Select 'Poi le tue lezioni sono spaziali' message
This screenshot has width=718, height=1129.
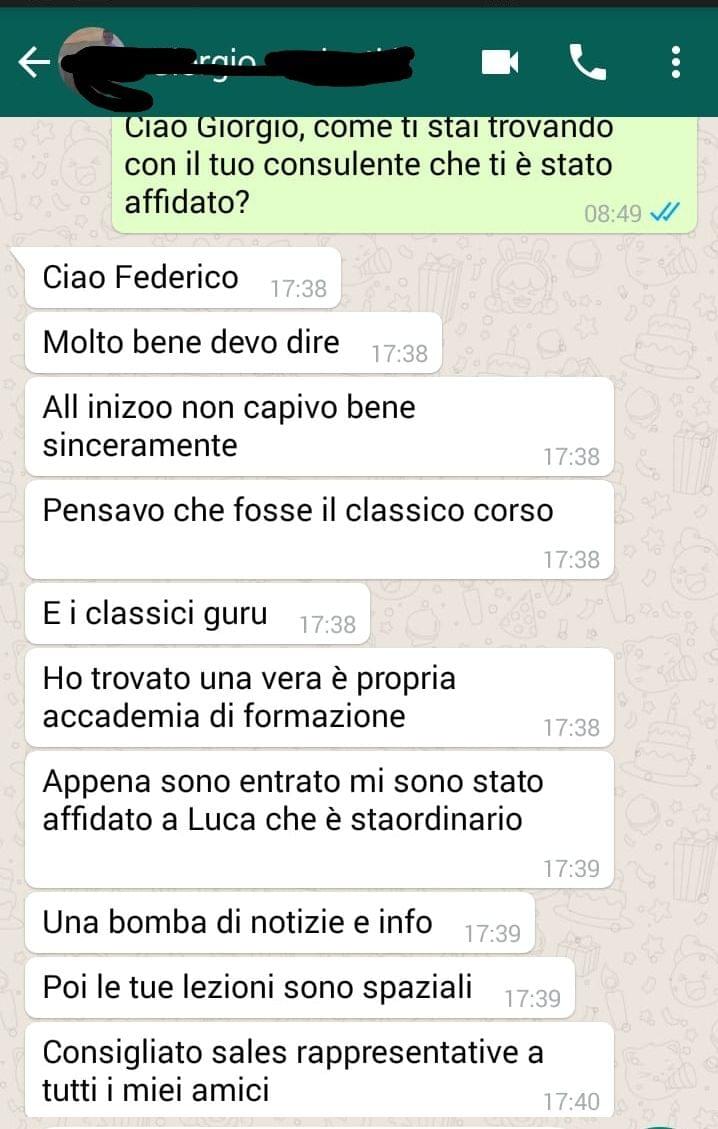coord(300,988)
